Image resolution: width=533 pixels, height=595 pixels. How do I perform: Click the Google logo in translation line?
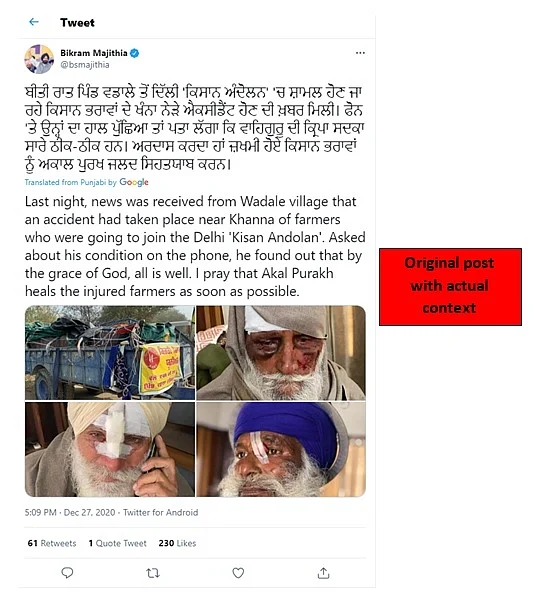click(x=134, y=182)
